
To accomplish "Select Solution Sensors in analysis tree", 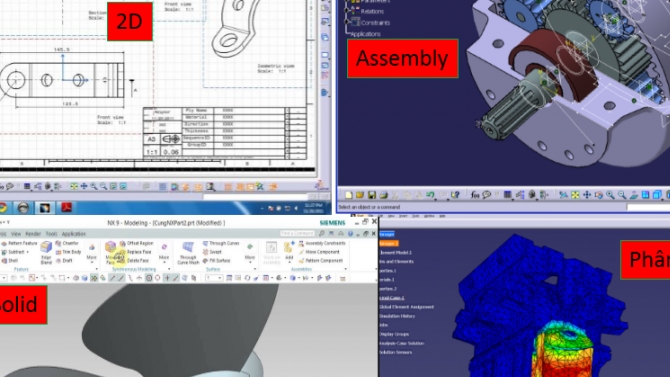I will (x=395, y=352).
